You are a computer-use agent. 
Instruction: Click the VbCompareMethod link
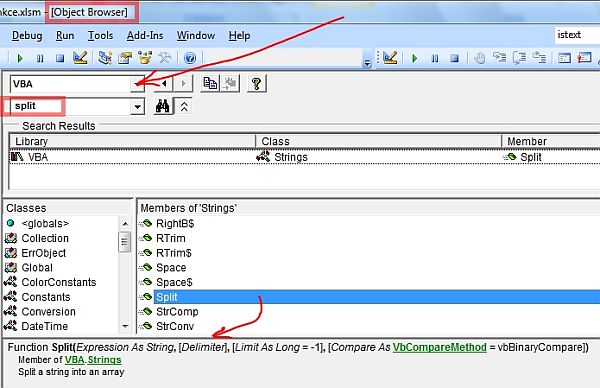(440, 347)
